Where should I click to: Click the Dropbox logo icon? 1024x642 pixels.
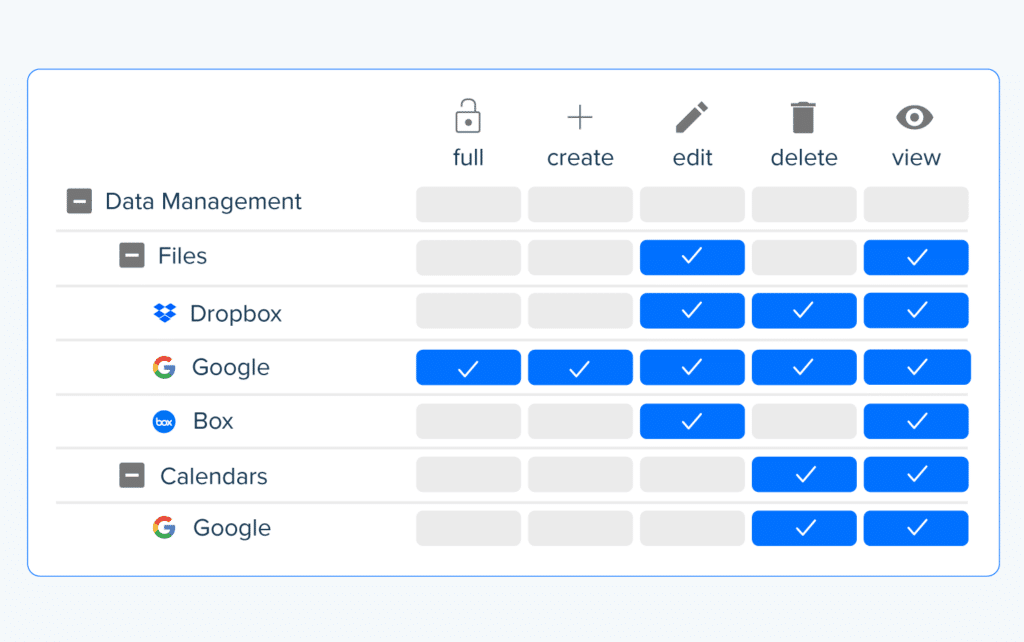[163, 313]
